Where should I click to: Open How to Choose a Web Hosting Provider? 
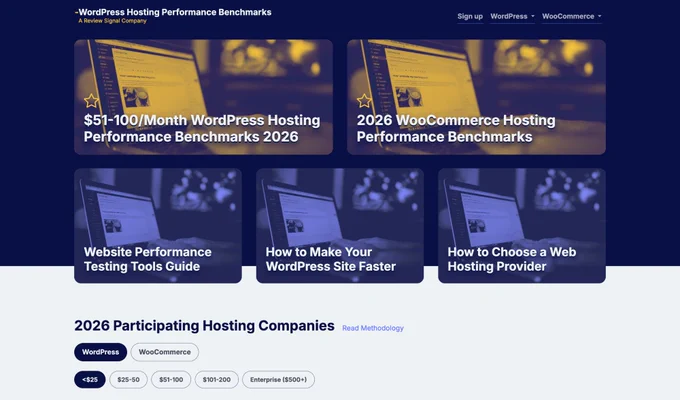[x=522, y=226]
